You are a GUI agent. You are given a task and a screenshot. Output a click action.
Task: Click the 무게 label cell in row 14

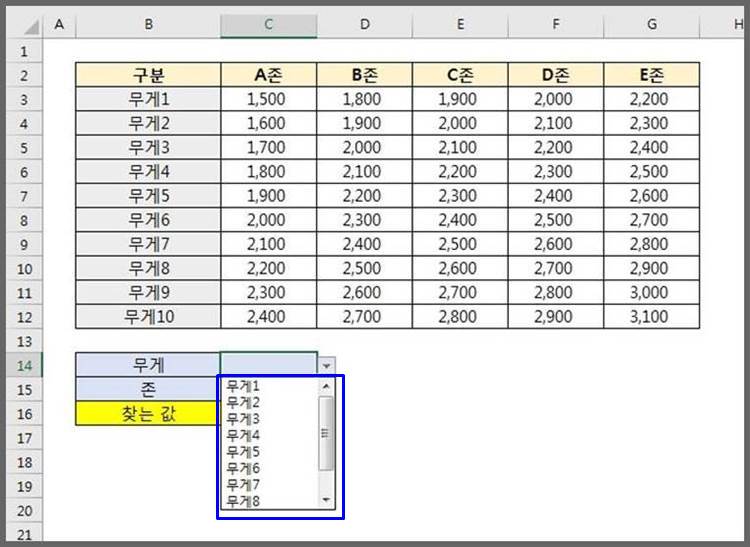coord(148,365)
